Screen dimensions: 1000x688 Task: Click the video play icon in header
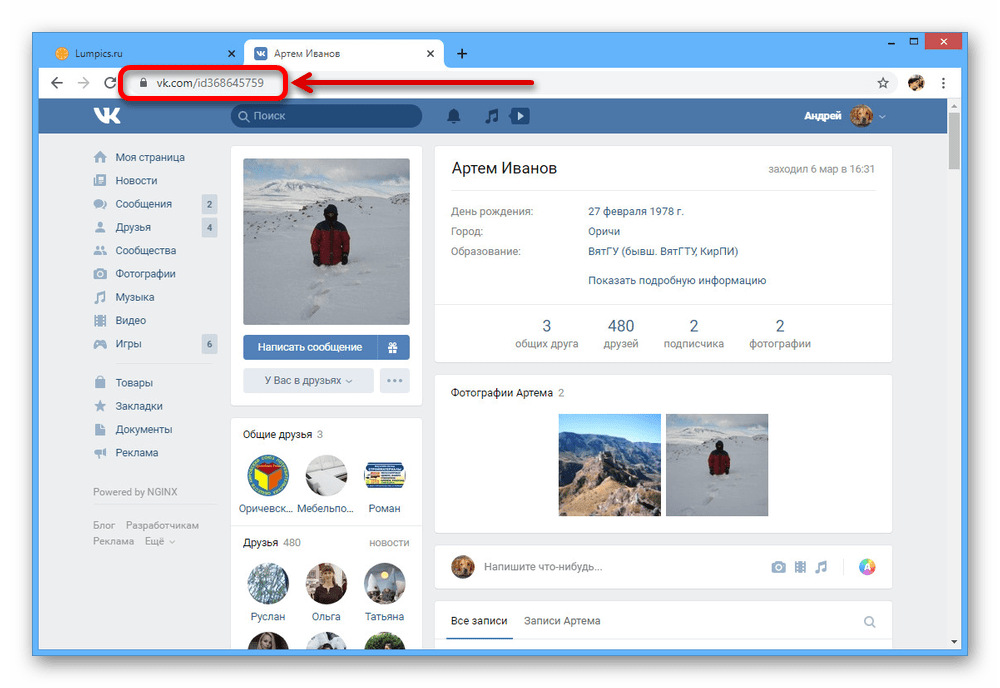coord(519,116)
